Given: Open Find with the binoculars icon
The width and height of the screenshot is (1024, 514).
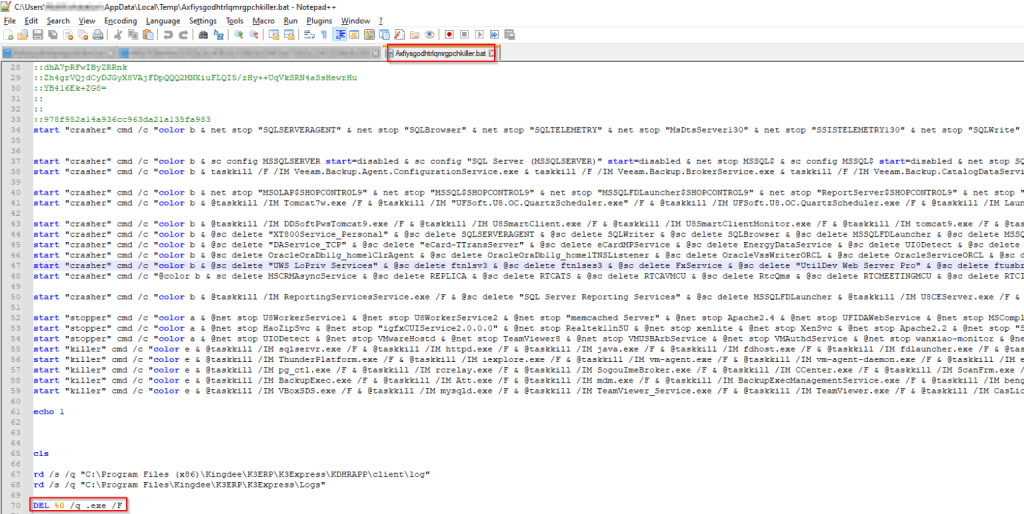Looking at the screenshot, I should (x=203, y=35).
